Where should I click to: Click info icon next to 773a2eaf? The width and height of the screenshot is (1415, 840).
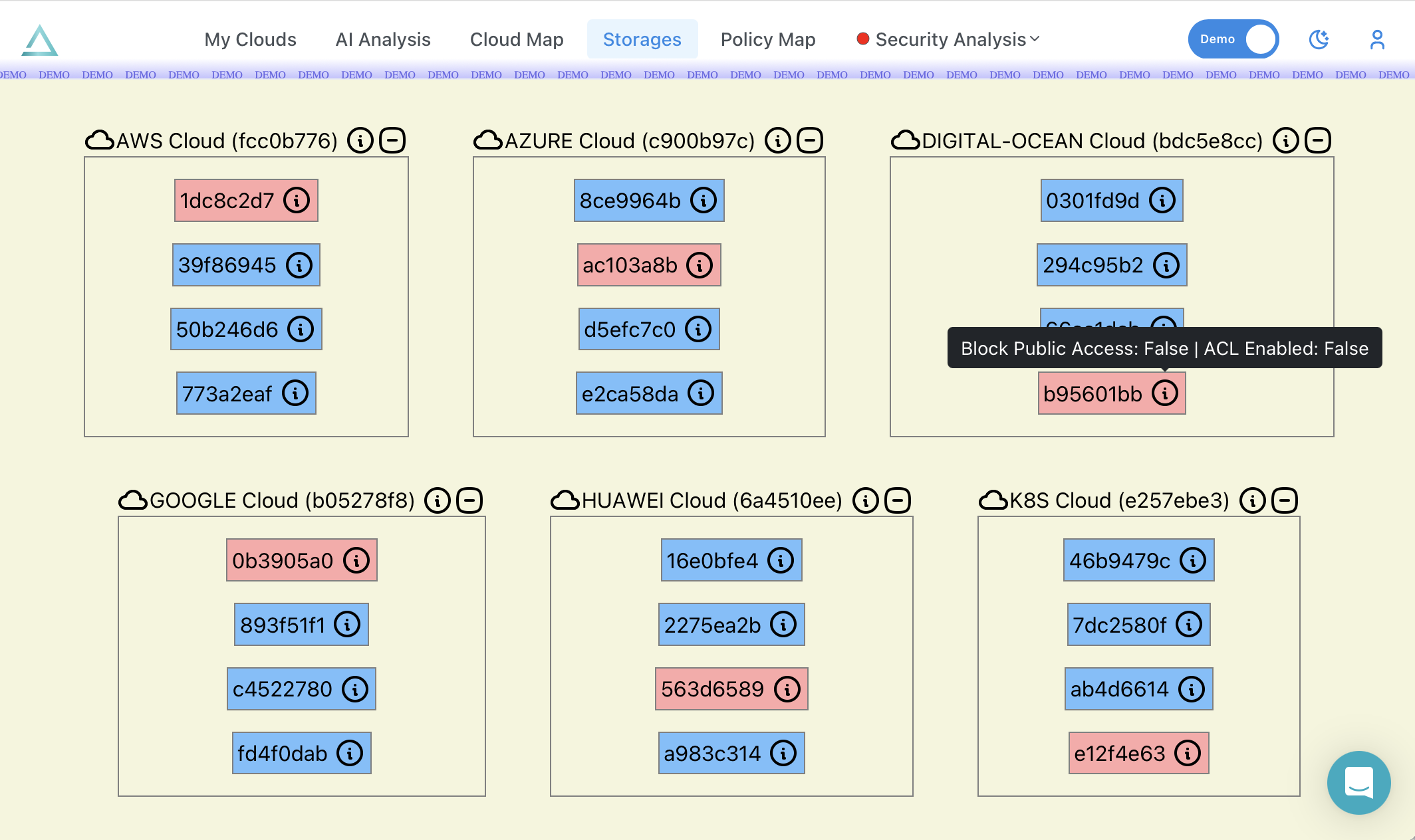295,393
